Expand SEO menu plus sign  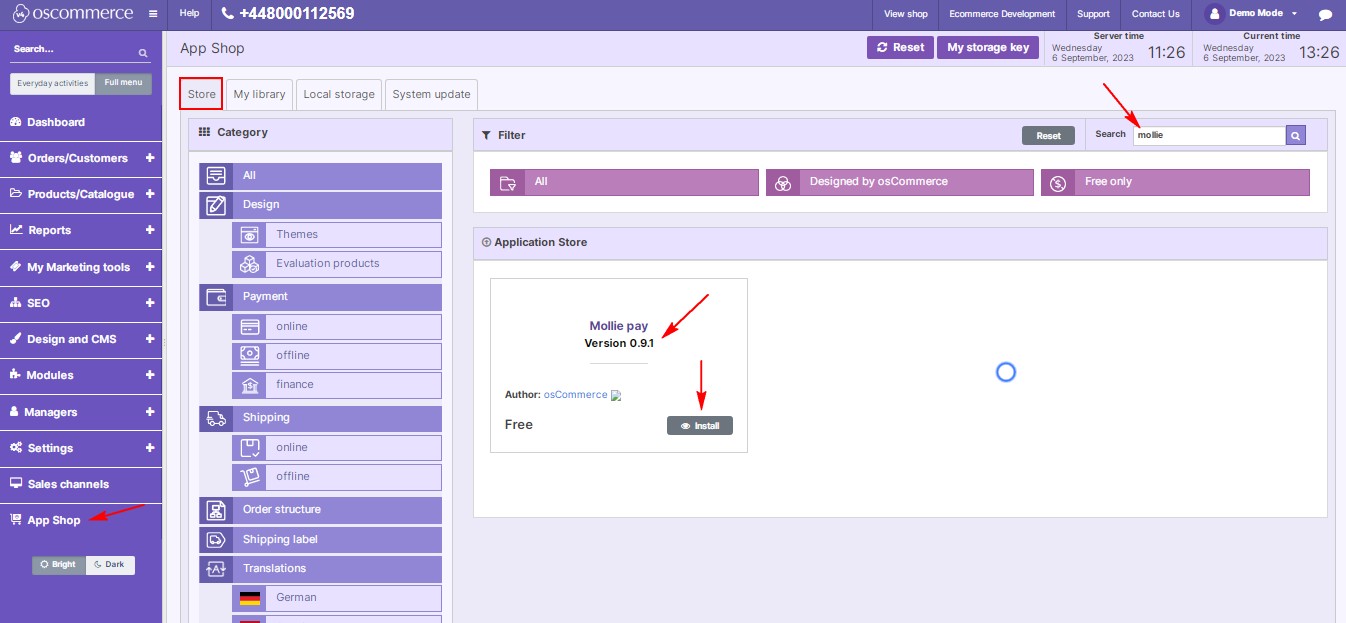tap(150, 303)
